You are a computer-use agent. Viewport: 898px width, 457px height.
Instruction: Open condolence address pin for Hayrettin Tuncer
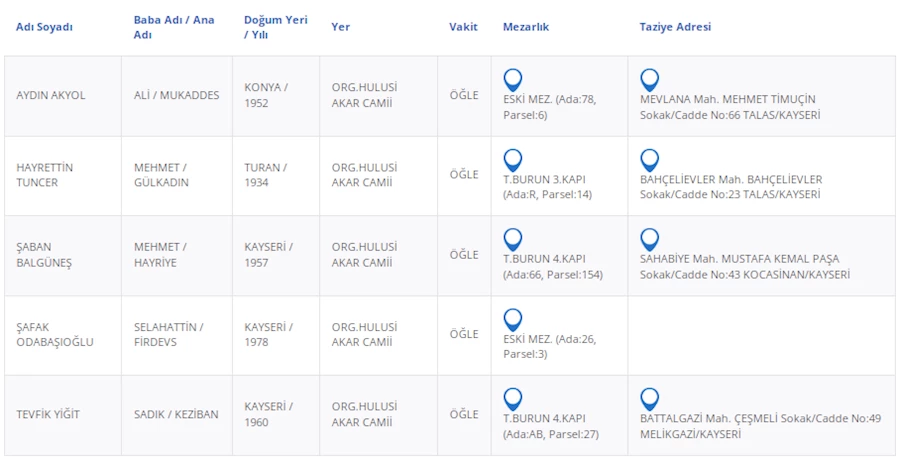coord(650,160)
